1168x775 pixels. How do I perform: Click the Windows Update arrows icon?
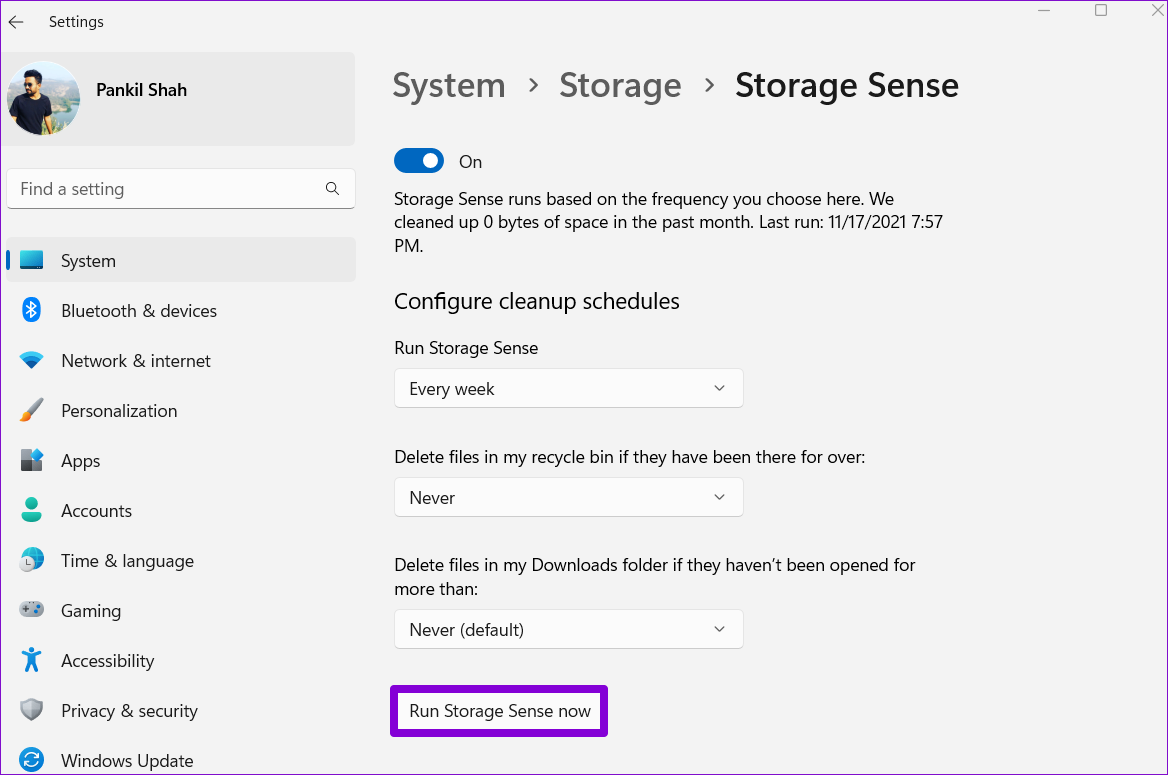(x=31, y=759)
